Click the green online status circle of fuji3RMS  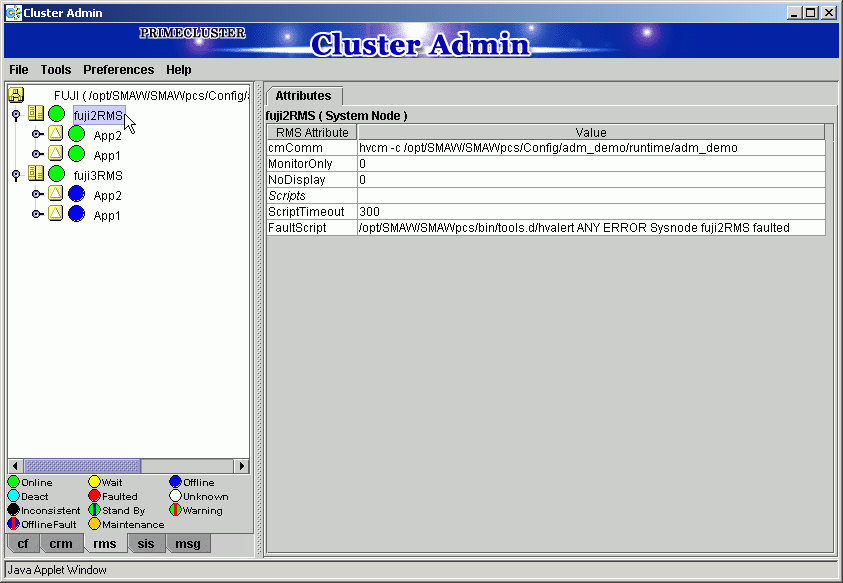click(56, 174)
